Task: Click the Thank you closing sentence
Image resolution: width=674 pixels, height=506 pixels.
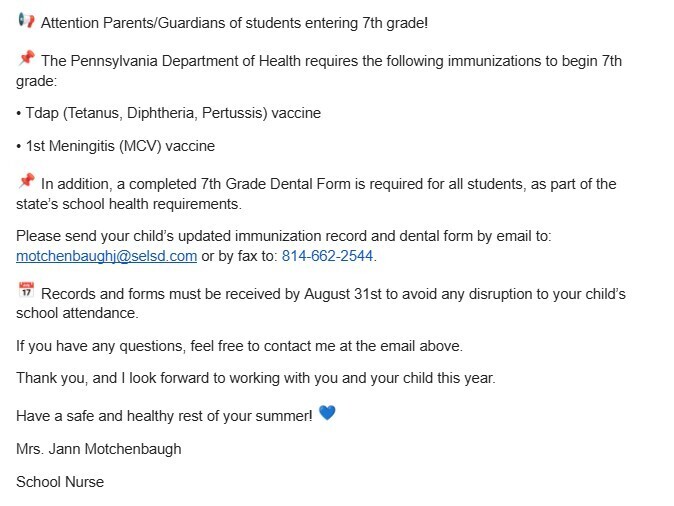Action: click(256, 378)
